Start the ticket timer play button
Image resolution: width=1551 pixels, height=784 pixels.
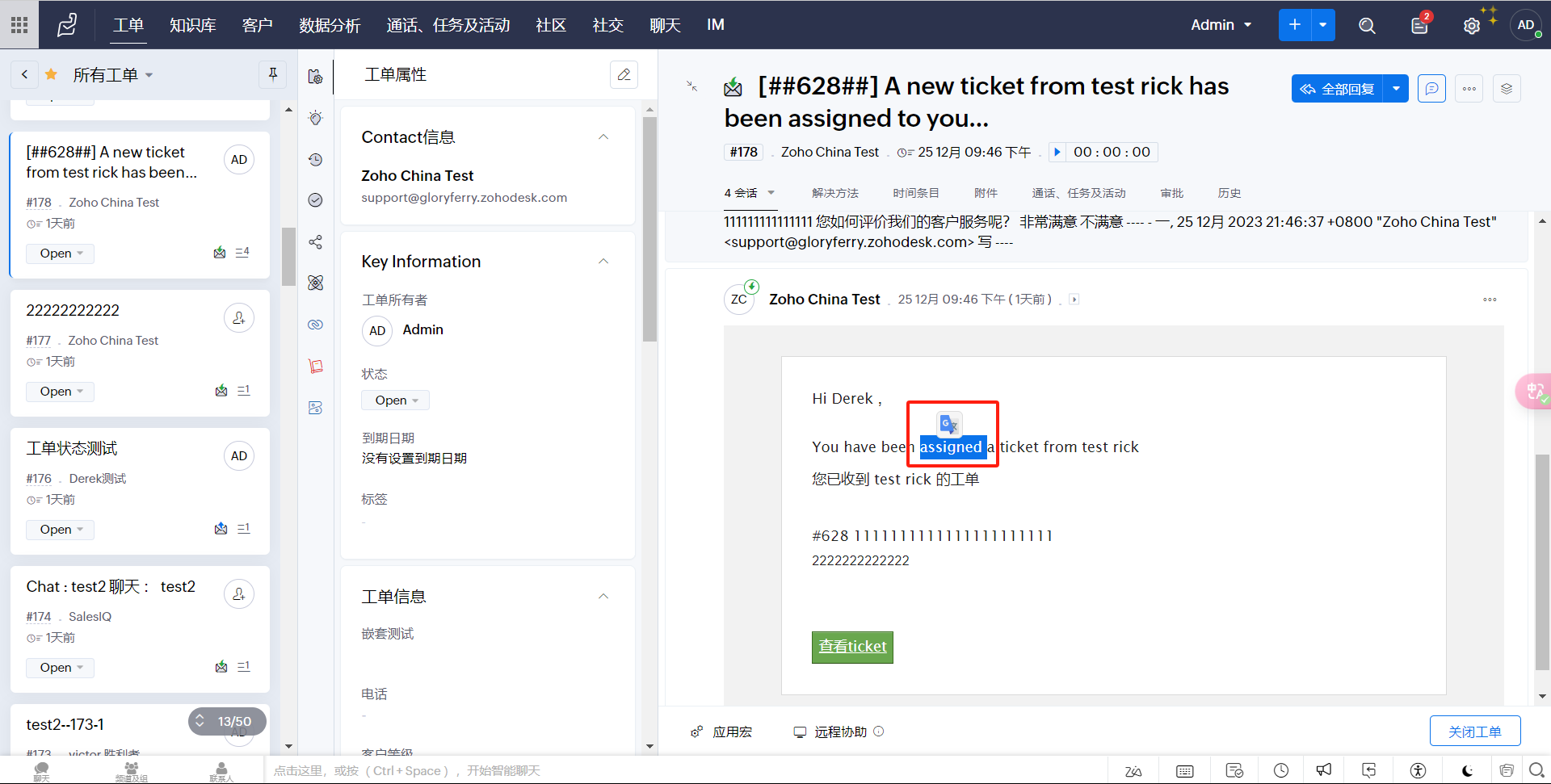1057,152
